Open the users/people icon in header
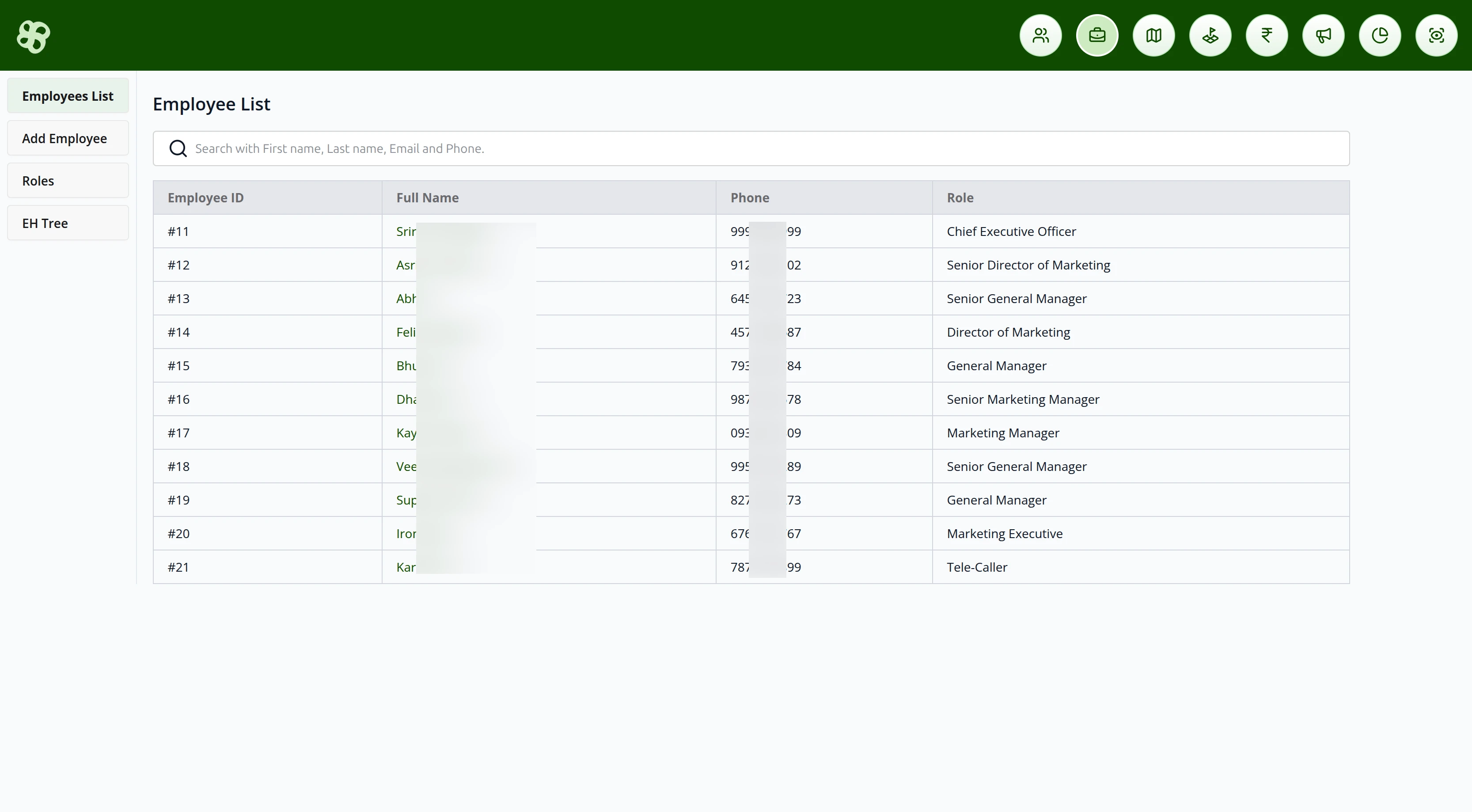The width and height of the screenshot is (1472, 812). (1040, 35)
